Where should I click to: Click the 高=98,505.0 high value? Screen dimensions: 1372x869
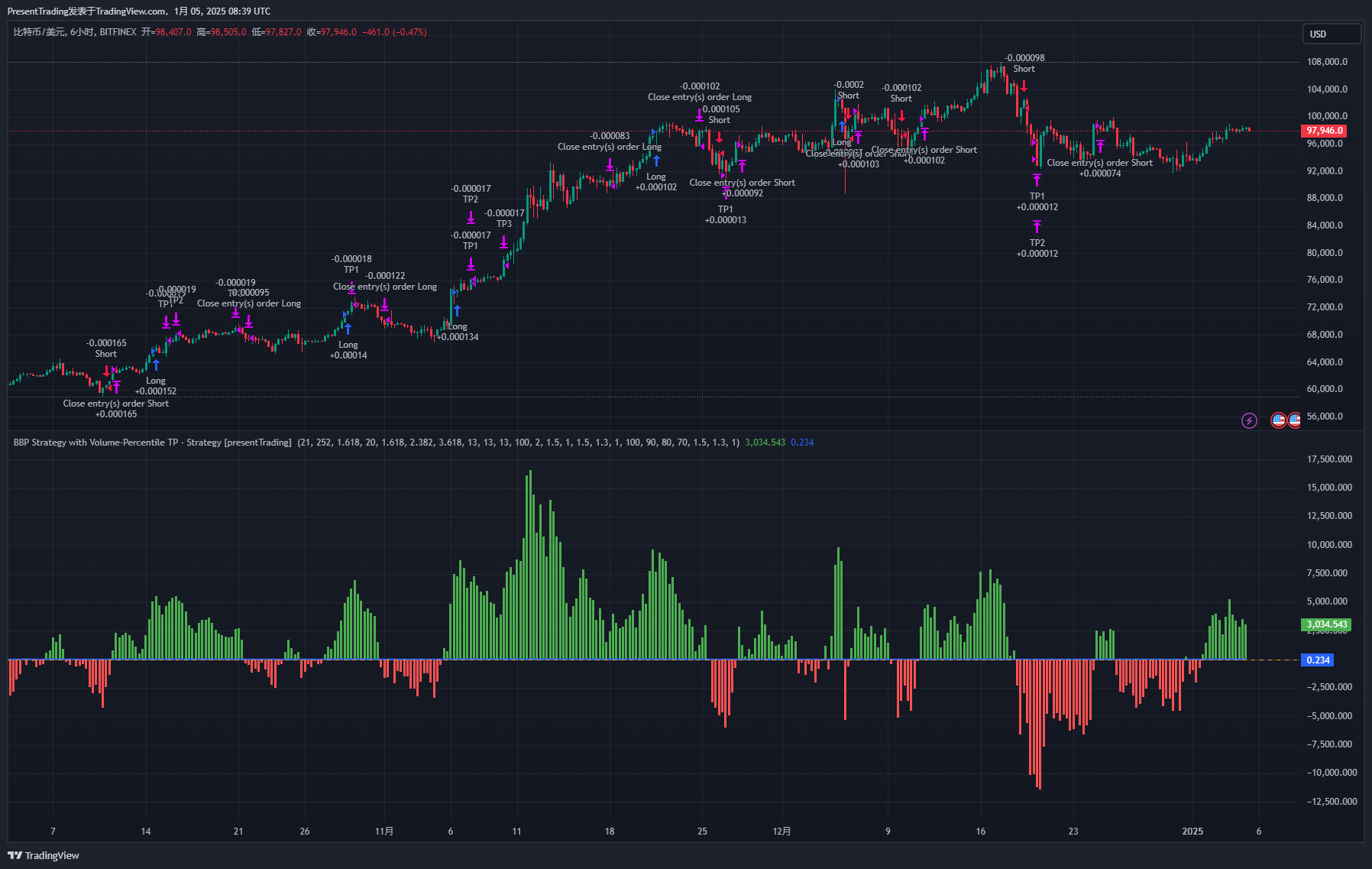point(222,32)
